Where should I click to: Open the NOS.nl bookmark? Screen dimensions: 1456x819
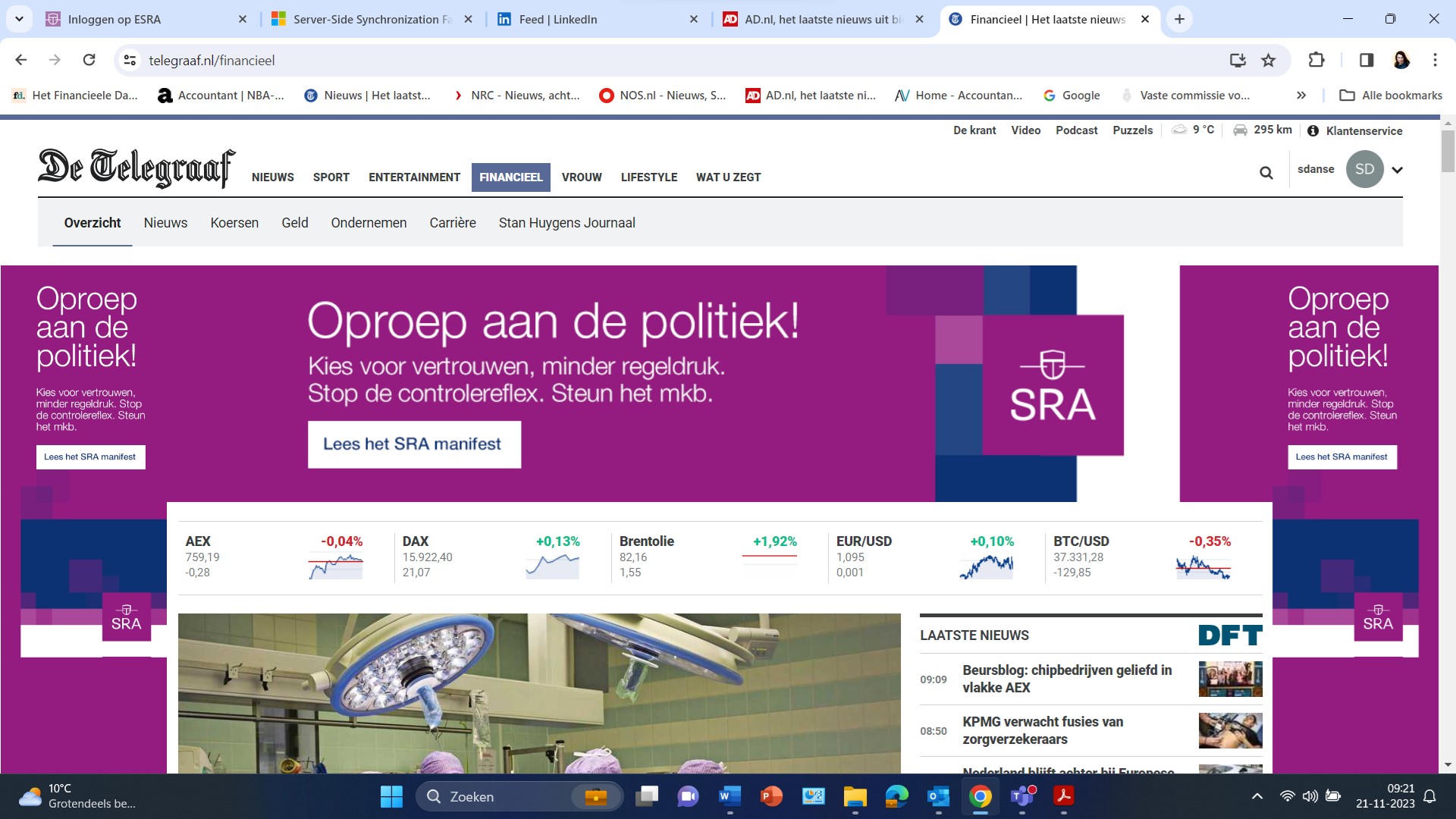coord(663,96)
